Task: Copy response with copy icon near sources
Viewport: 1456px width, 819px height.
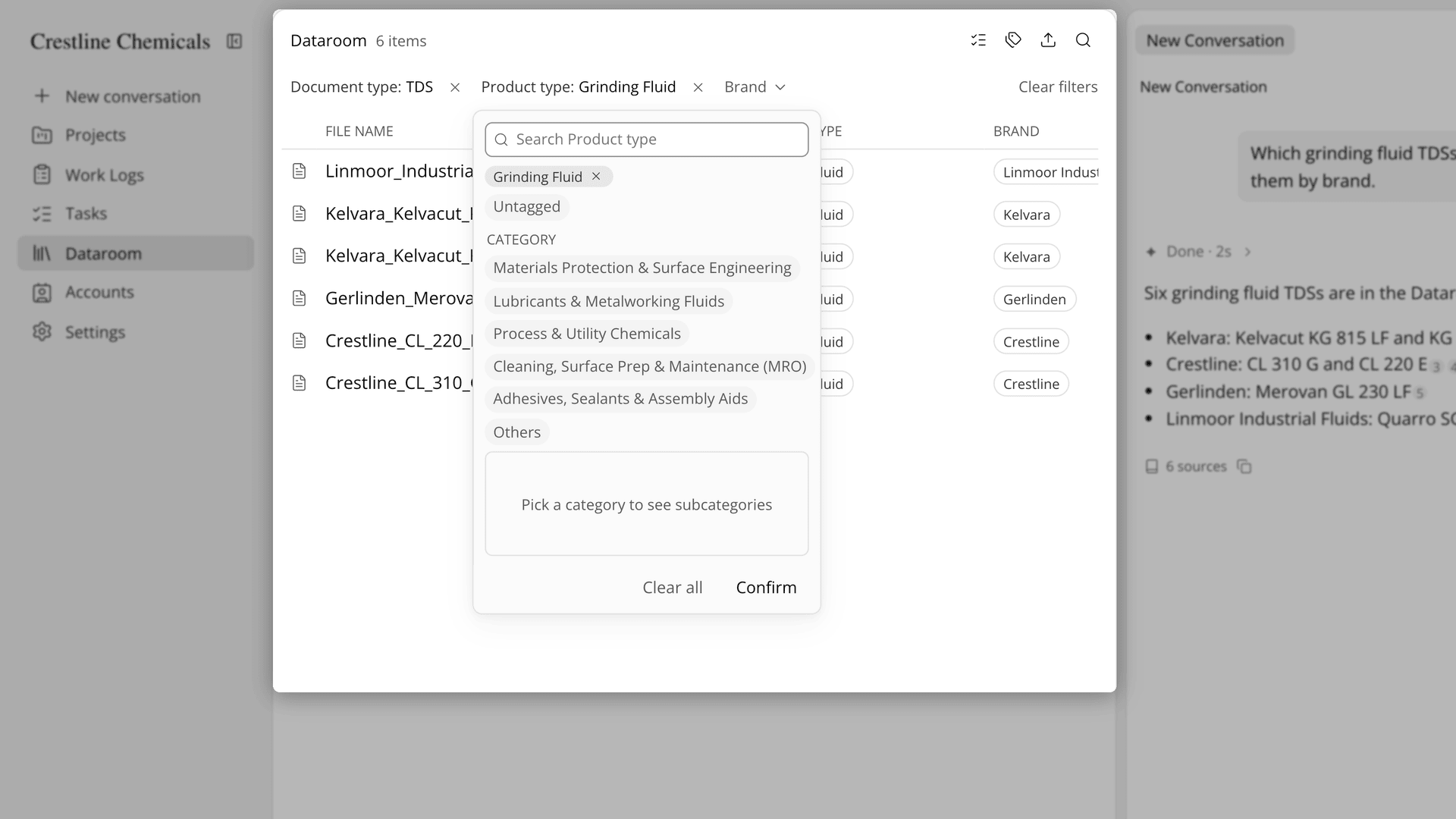Action: coord(1244,466)
